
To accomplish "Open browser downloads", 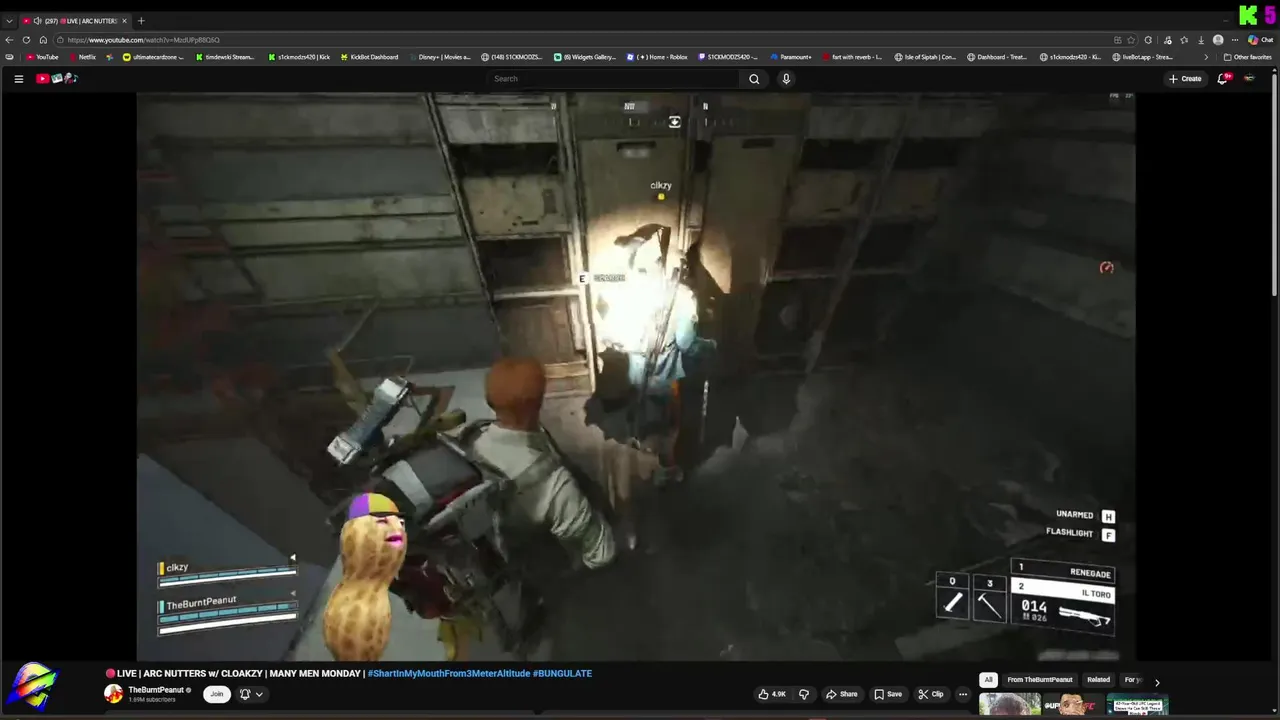I will tap(1201, 40).
